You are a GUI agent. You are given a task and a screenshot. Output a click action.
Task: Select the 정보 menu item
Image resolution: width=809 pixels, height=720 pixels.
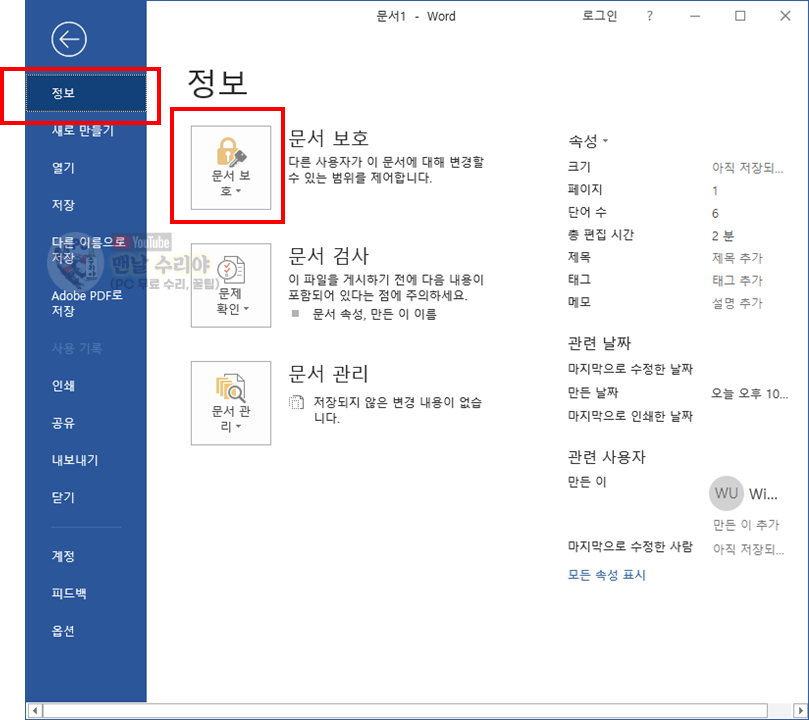pos(86,93)
